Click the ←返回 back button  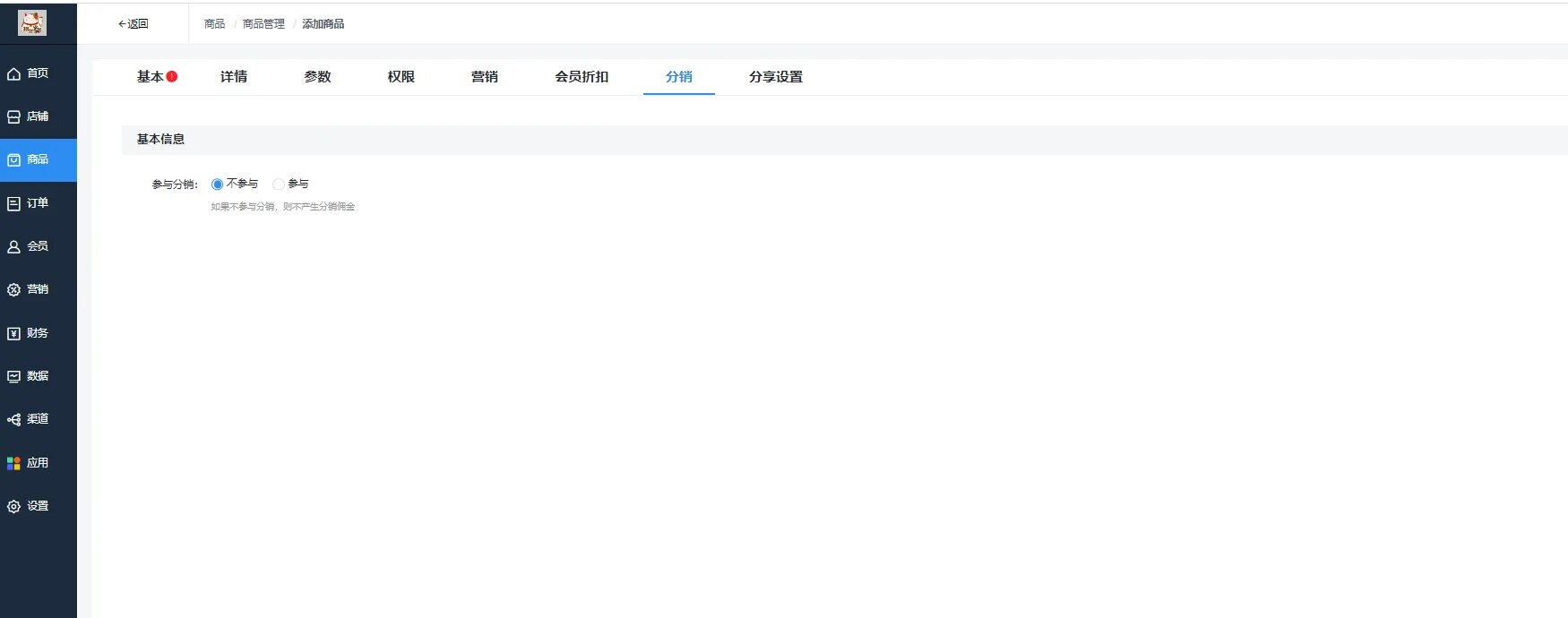pos(134,24)
